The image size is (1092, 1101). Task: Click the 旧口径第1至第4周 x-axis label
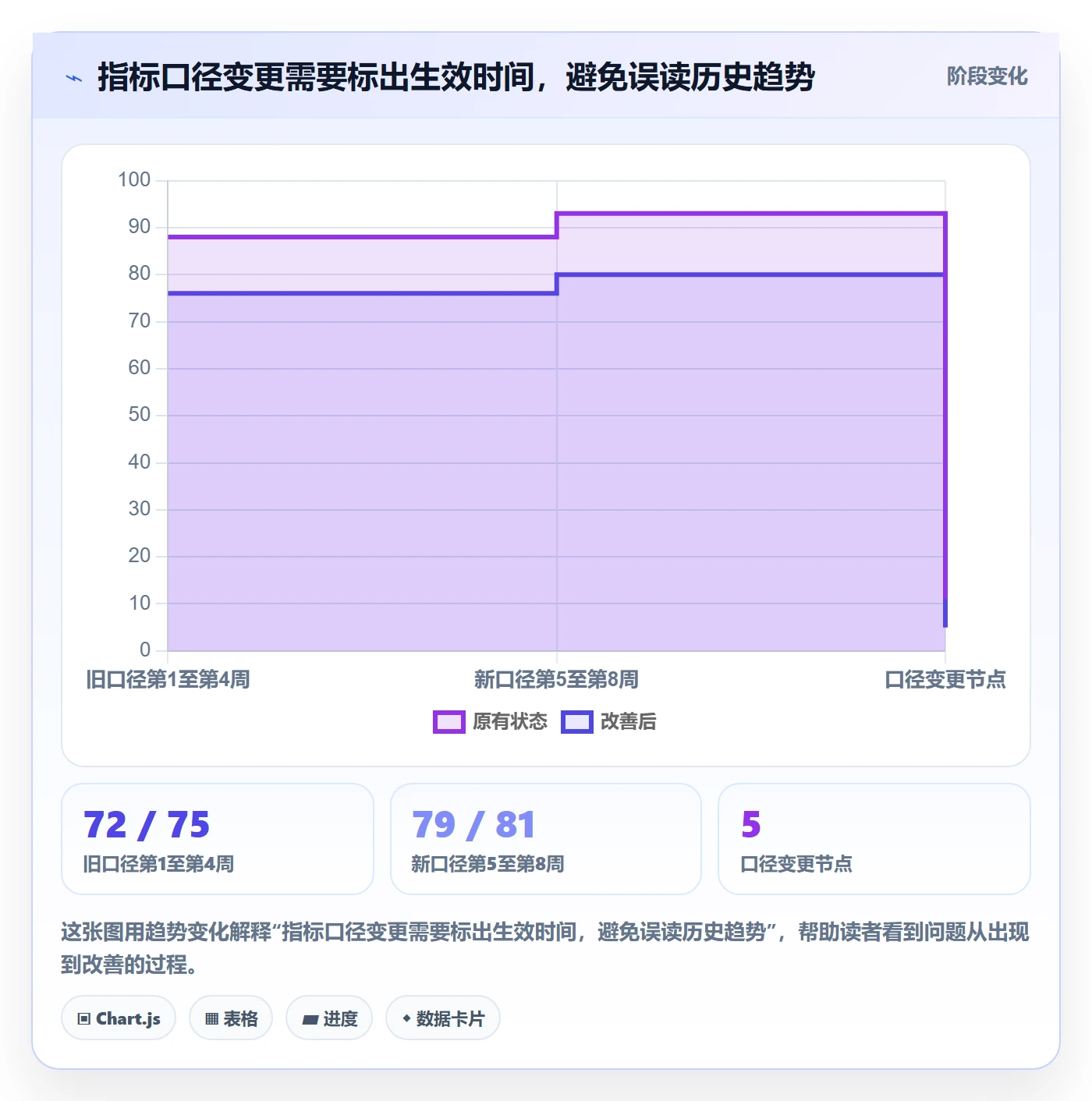coord(168,680)
